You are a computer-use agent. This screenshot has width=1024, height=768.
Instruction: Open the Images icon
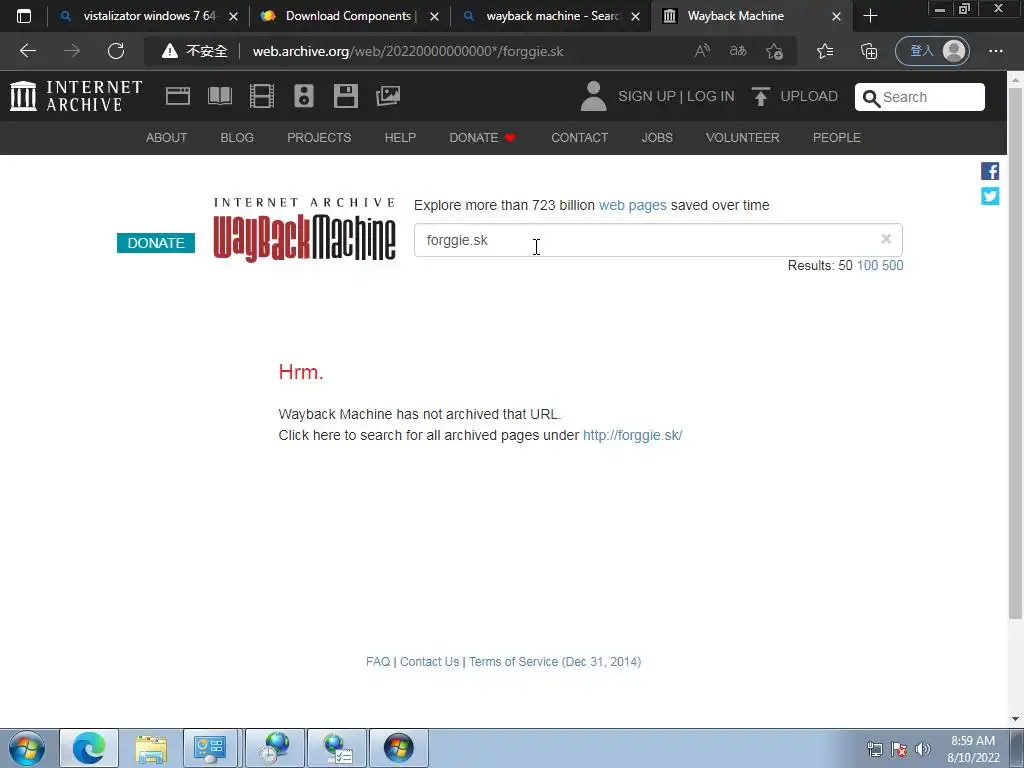point(388,96)
